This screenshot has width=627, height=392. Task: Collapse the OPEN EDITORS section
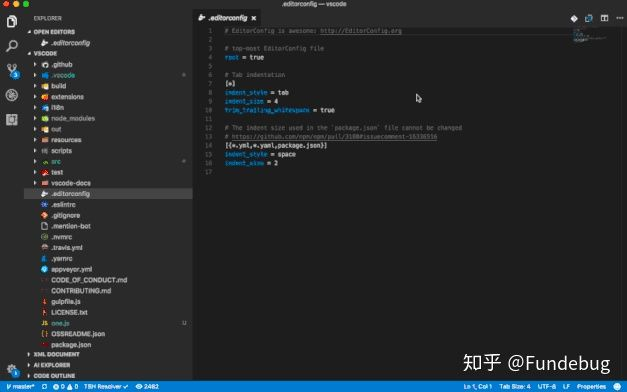[54, 32]
